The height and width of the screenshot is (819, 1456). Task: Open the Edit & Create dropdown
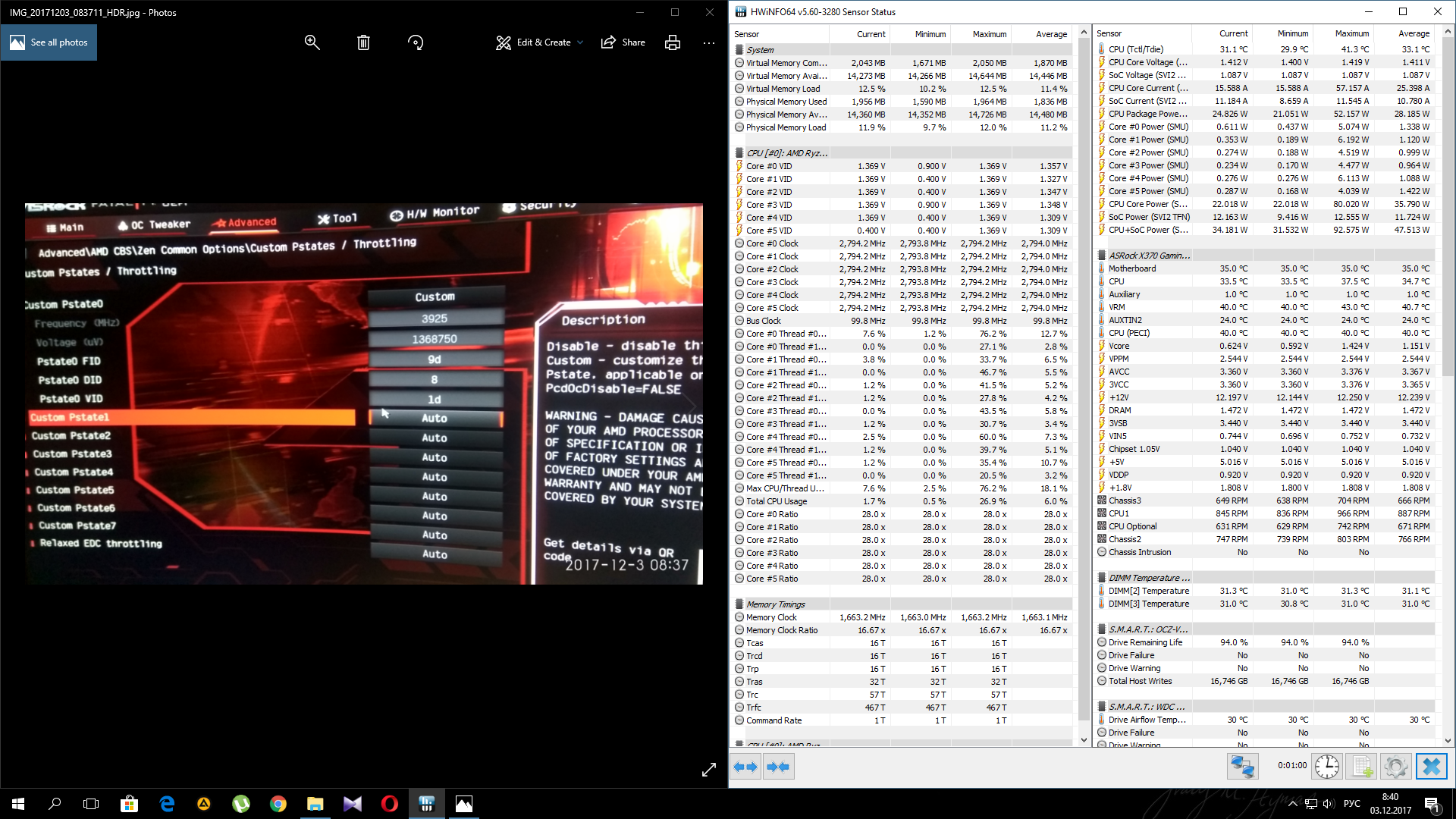539,42
